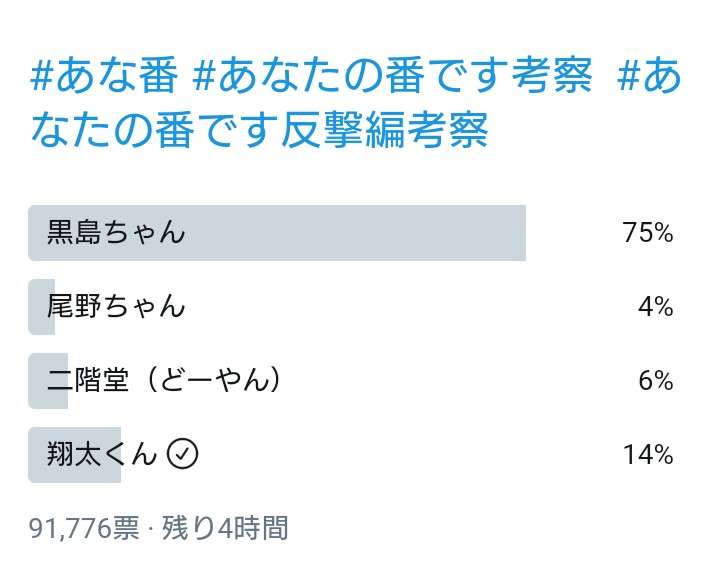Select the 翔太くん poll option

tap(351, 455)
